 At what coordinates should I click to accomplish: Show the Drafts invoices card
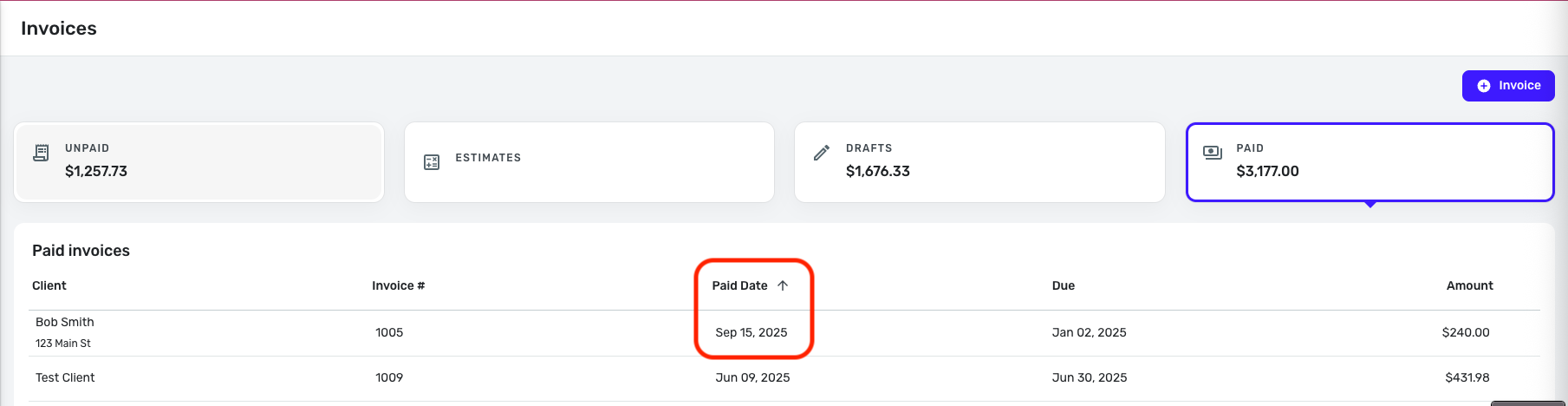(979, 161)
